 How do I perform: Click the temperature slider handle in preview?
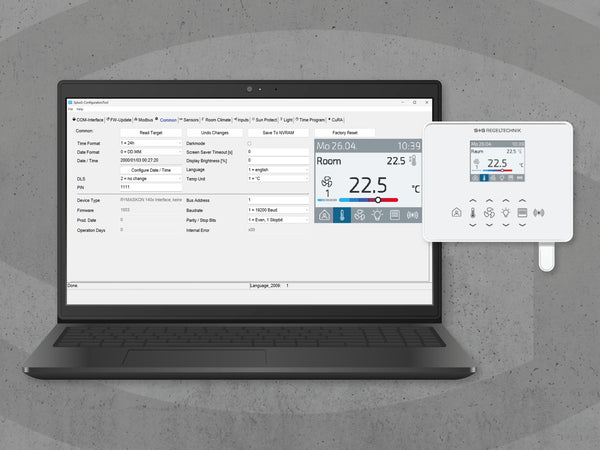pos(378,200)
